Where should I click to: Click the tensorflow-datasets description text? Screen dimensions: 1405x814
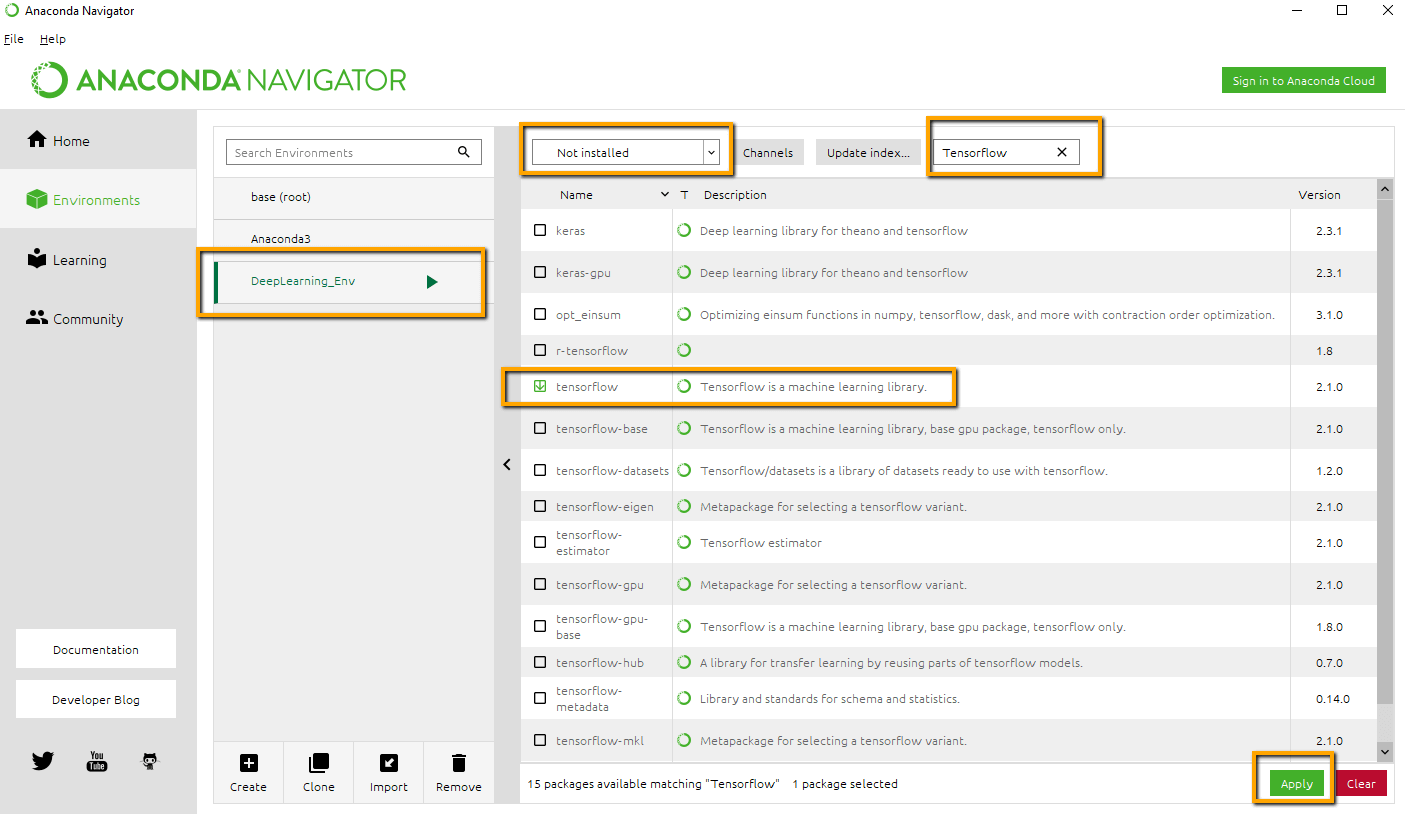coord(904,470)
